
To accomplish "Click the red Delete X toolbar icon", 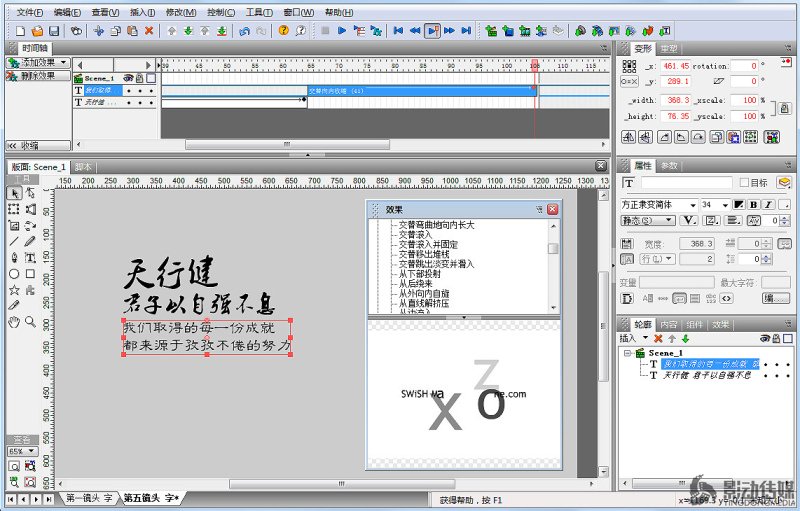I will (x=149, y=31).
